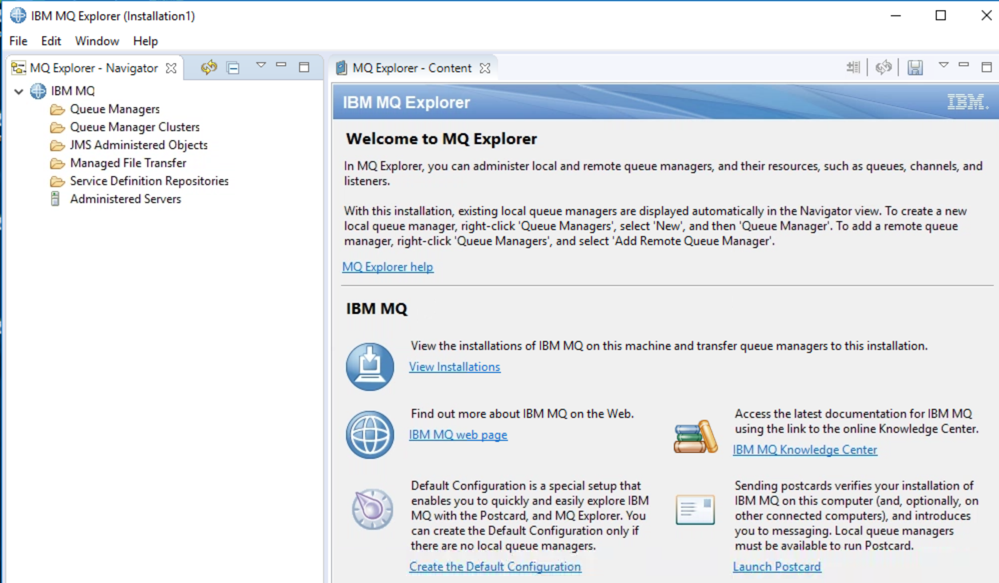
Task: Click the Postcard icon
Action: coord(695,510)
